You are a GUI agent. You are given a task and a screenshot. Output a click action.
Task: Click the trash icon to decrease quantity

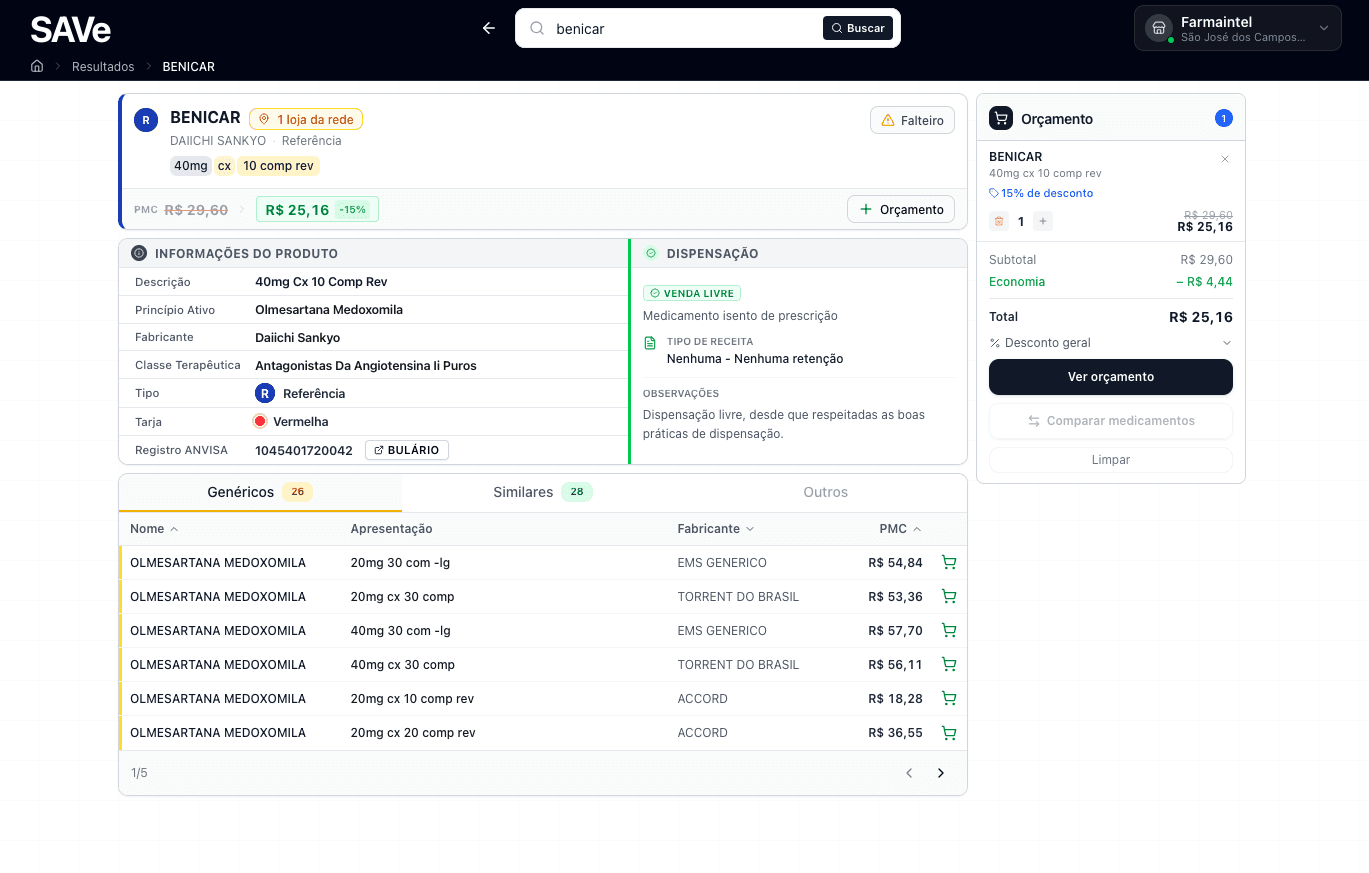(998, 221)
